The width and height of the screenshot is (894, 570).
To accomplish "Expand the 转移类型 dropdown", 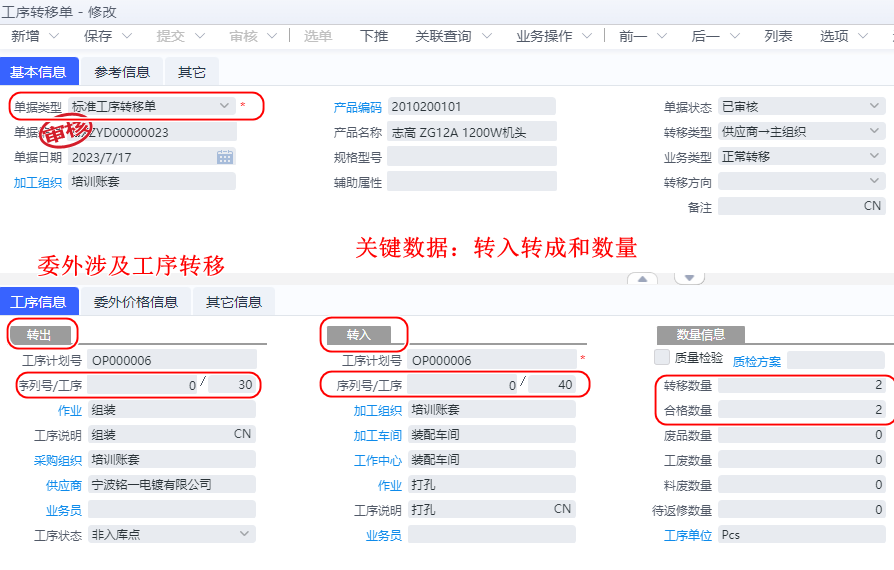I will click(x=875, y=131).
